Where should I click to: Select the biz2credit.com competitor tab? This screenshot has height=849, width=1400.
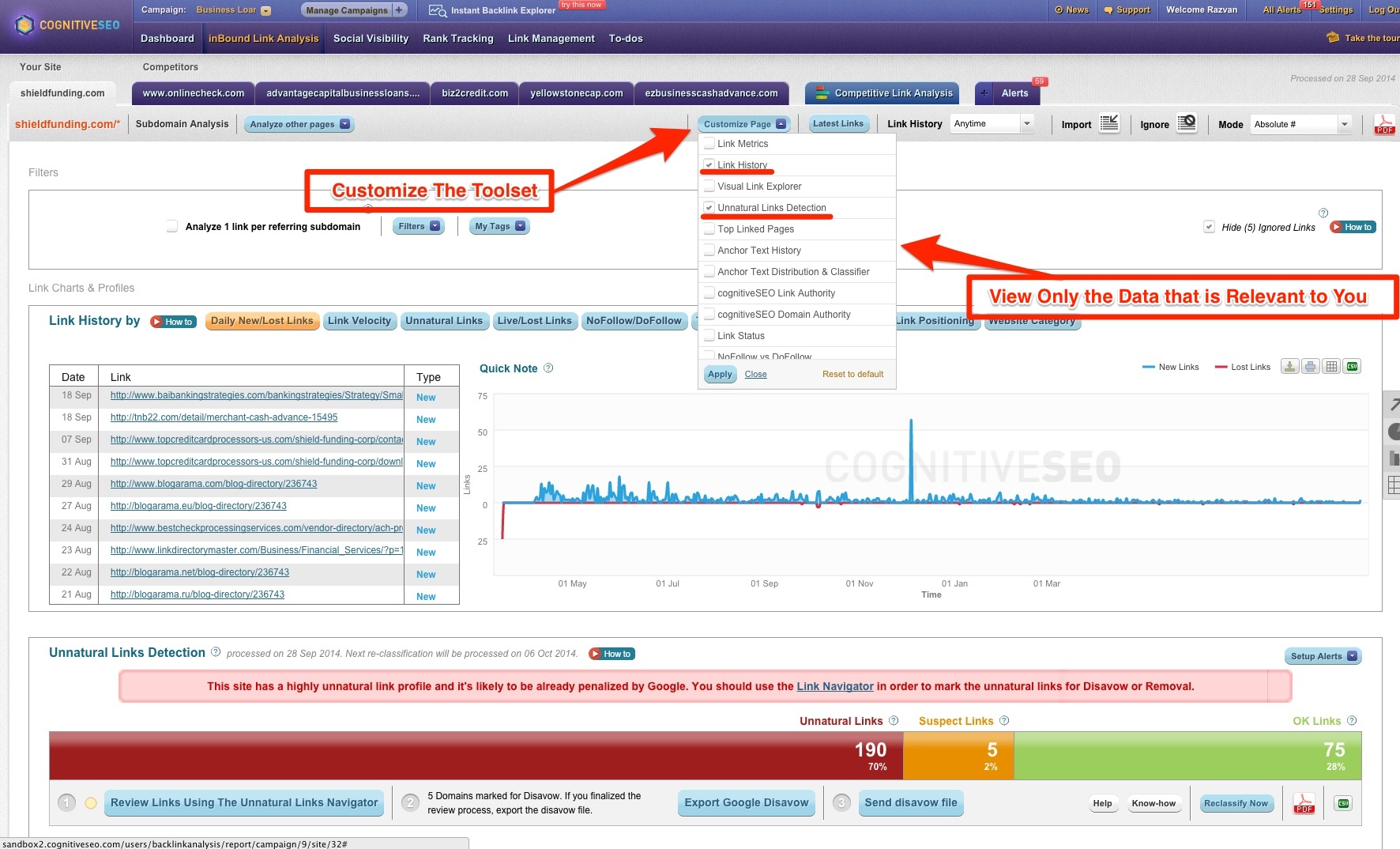(473, 92)
